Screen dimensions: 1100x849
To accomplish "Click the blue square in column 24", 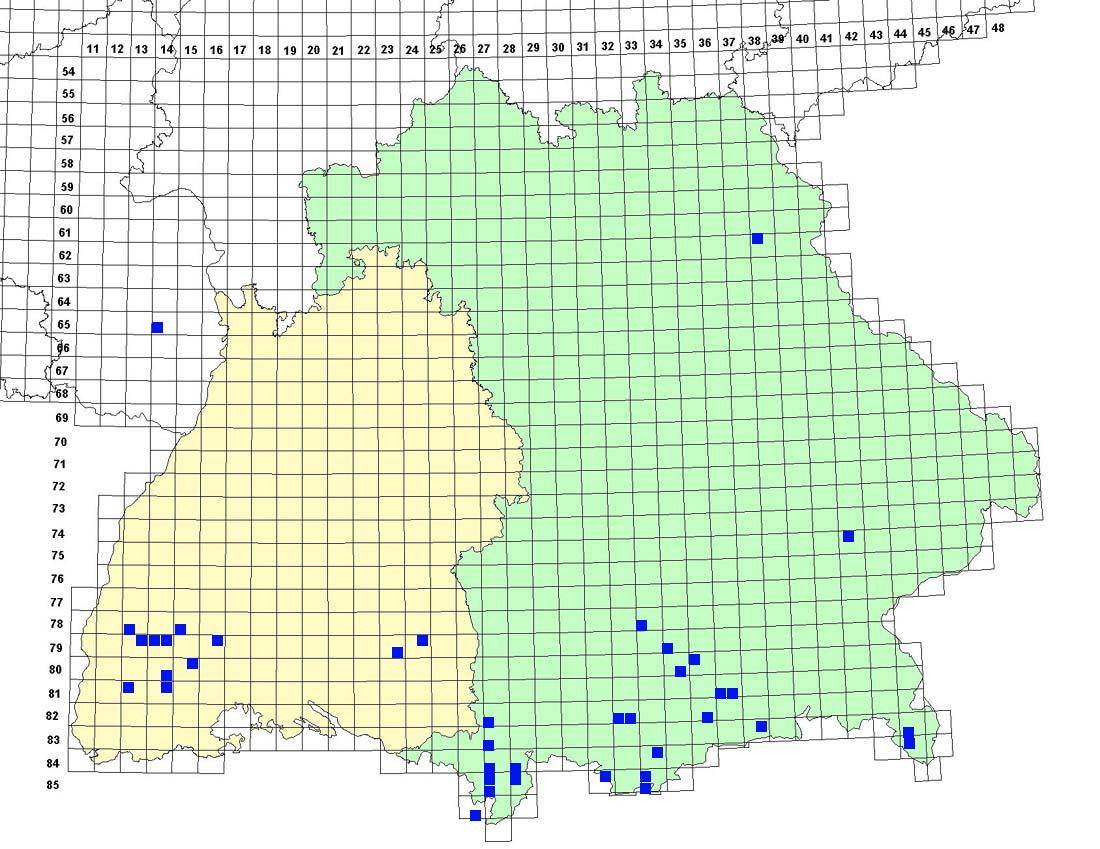I will coord(422,640).
